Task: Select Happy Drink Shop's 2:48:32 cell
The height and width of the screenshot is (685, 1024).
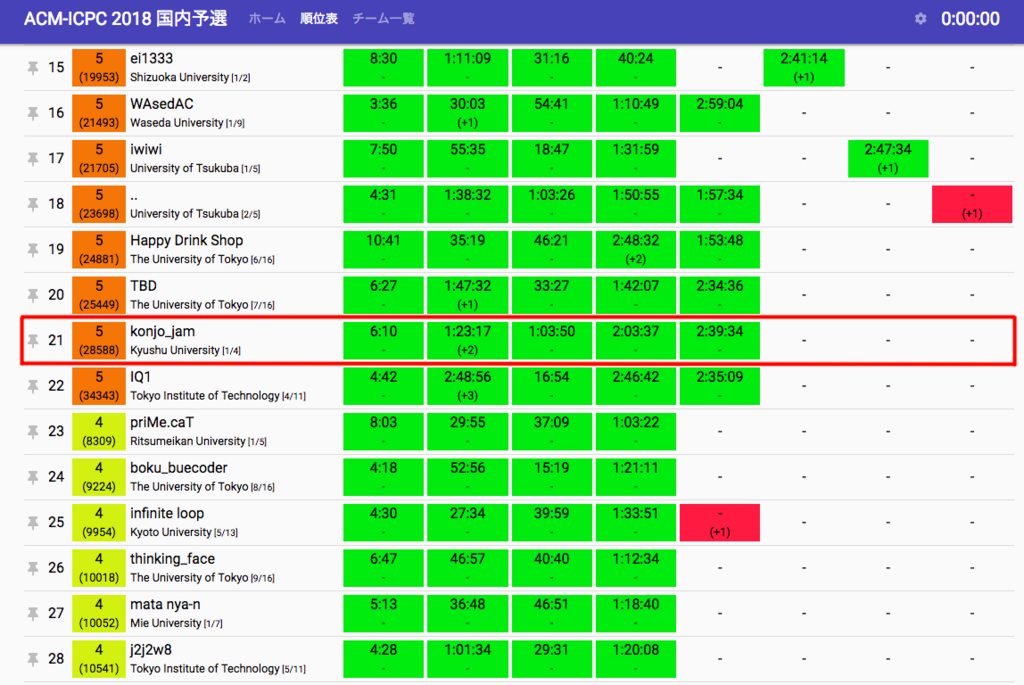Action: (635, 249)
